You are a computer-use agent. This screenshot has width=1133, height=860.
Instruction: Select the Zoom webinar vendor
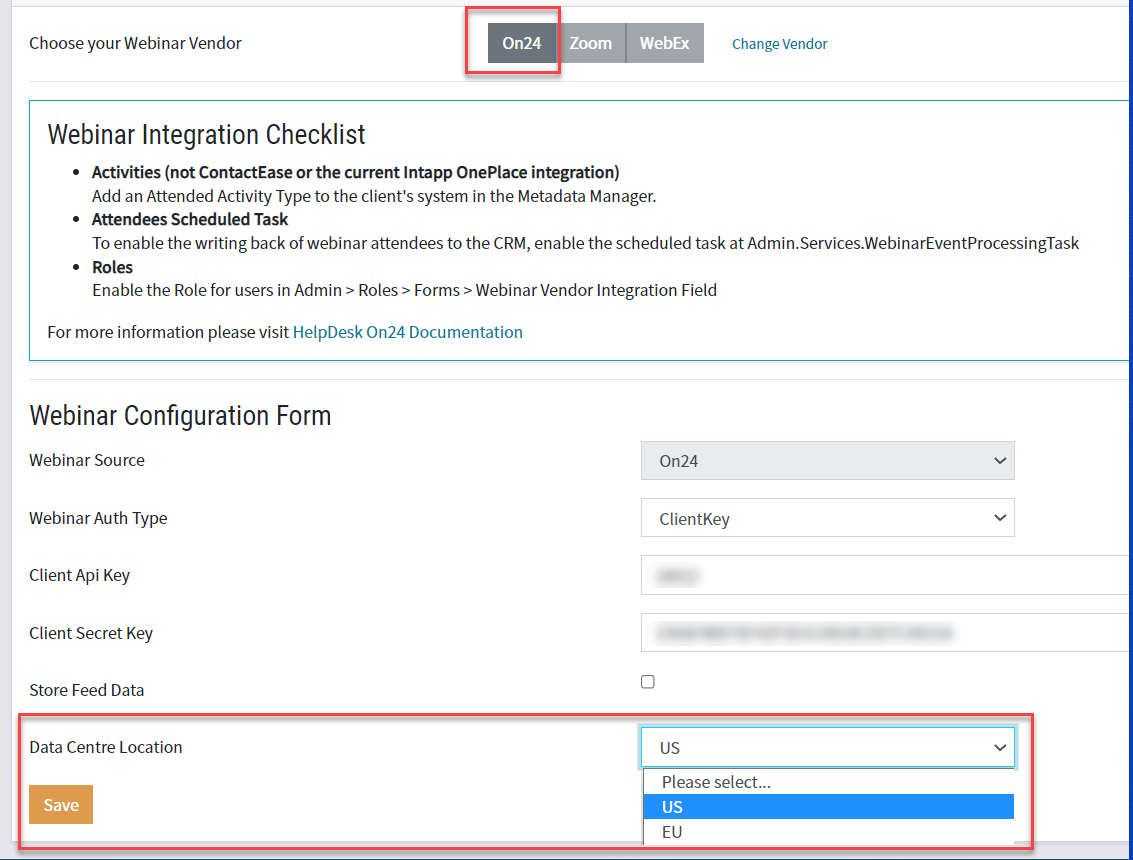[x=591, y=43]
